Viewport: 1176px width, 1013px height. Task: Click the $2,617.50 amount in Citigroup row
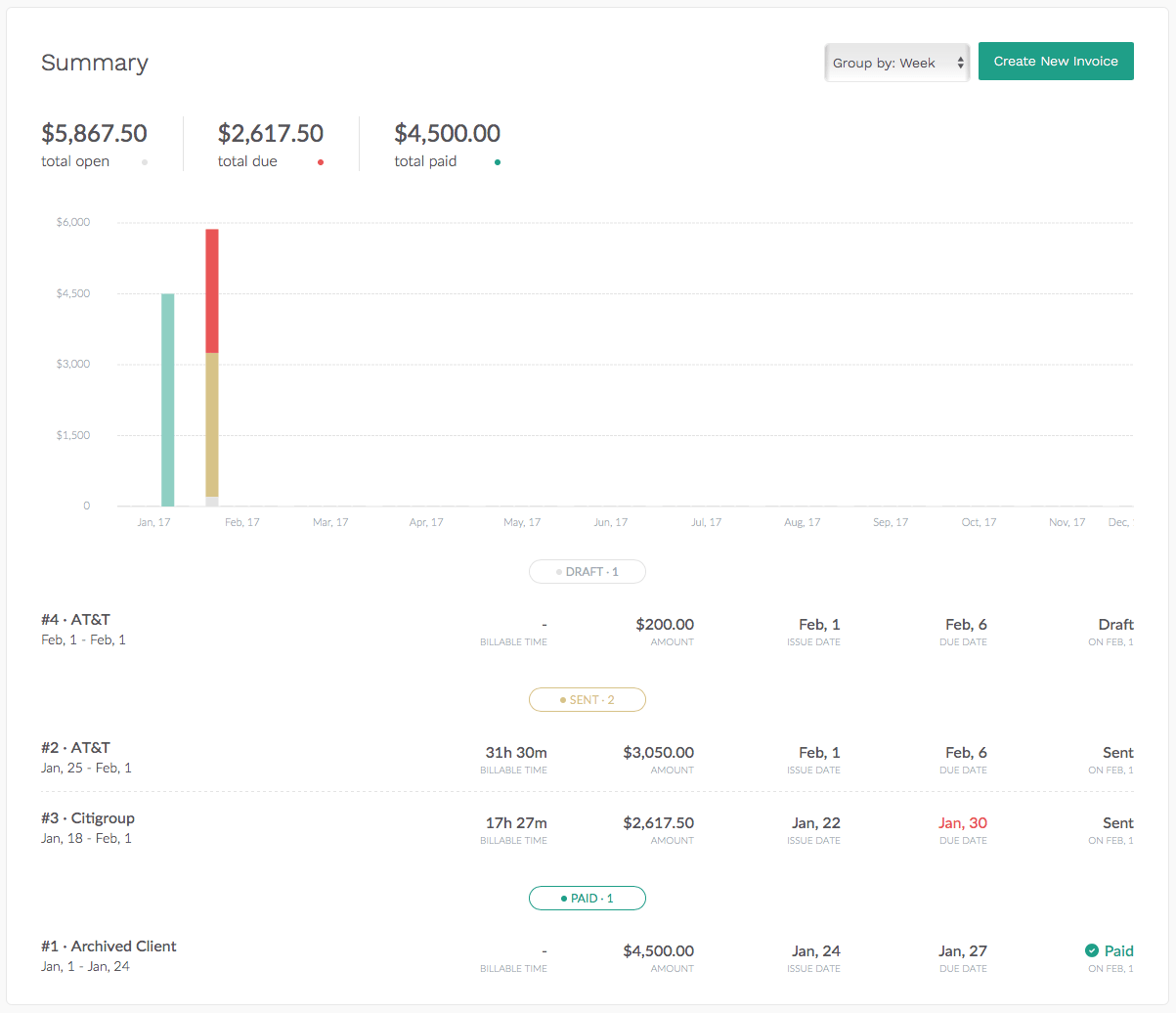659,823
